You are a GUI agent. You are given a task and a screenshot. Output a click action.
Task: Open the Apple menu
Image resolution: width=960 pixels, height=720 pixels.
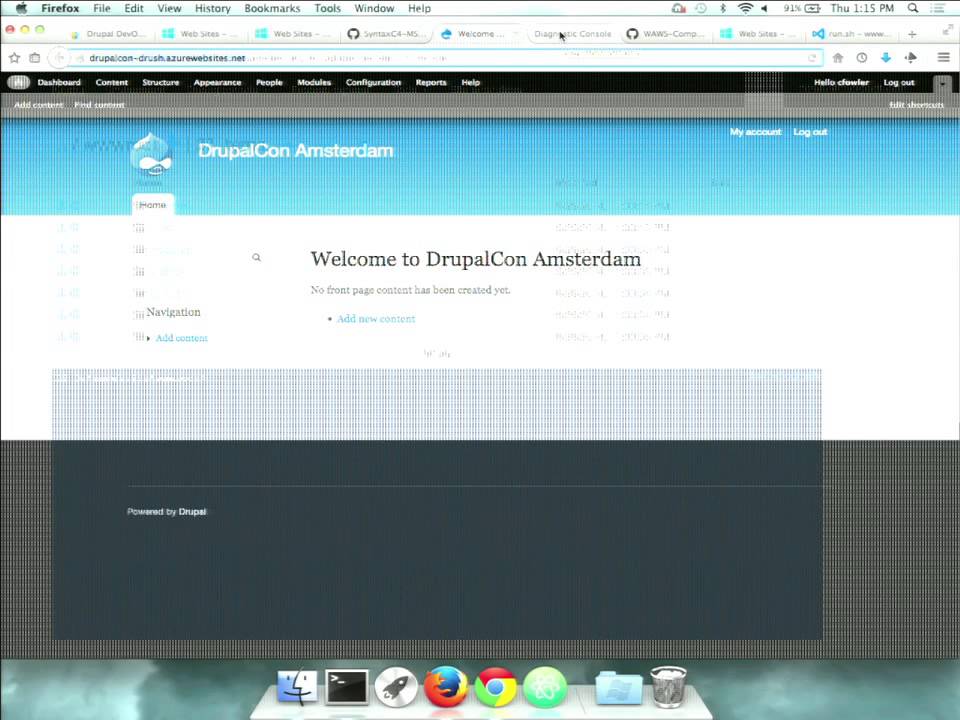(x=21, y=8)
